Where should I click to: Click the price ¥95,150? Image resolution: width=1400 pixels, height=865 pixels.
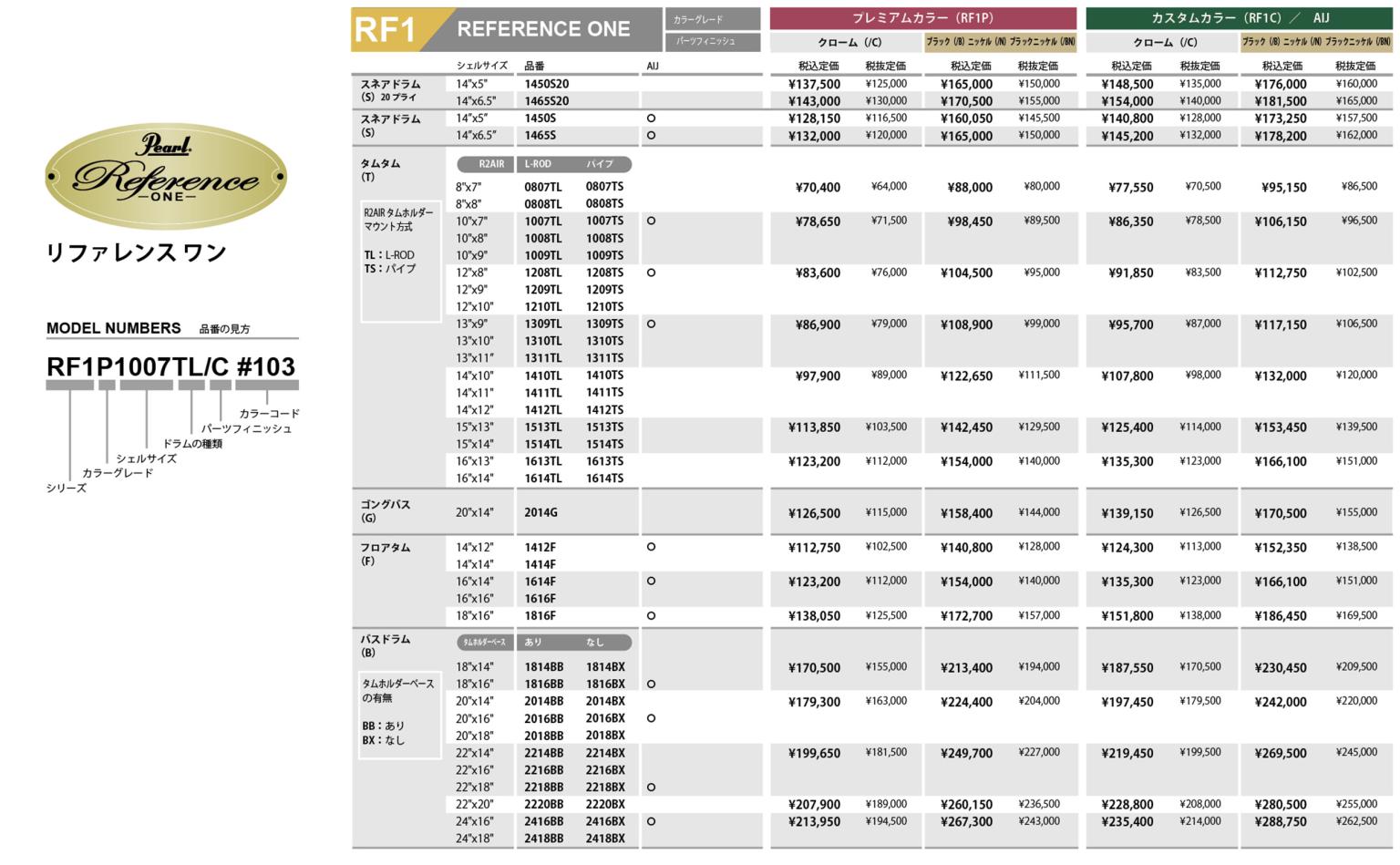coord(1284,188)
